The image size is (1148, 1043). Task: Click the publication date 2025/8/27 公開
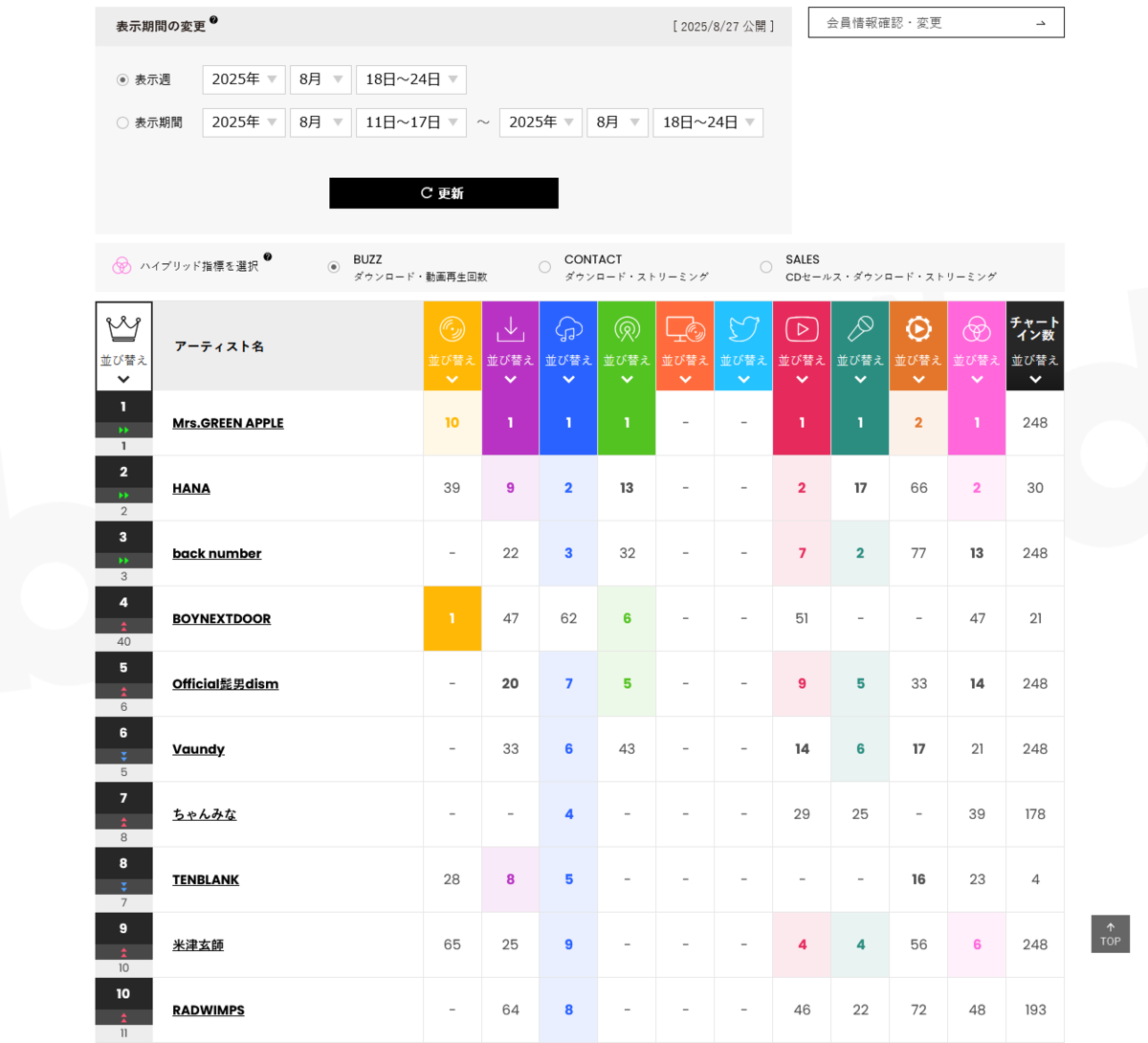pyautogui.click(x=723, y=27)
